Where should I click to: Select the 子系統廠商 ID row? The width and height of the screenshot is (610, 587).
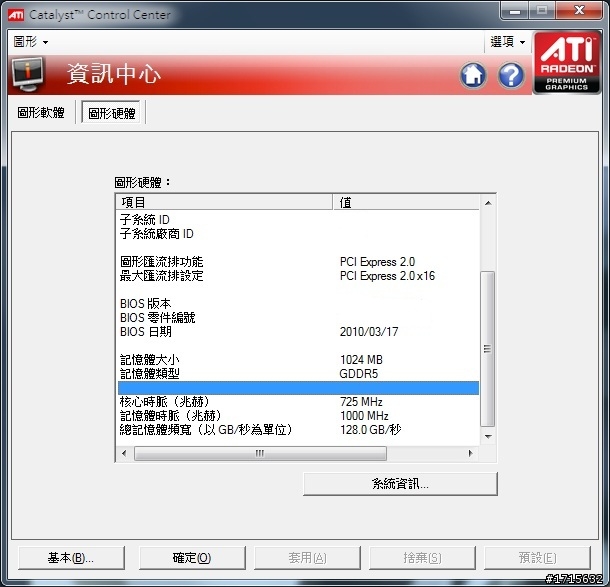coord(298,234)
